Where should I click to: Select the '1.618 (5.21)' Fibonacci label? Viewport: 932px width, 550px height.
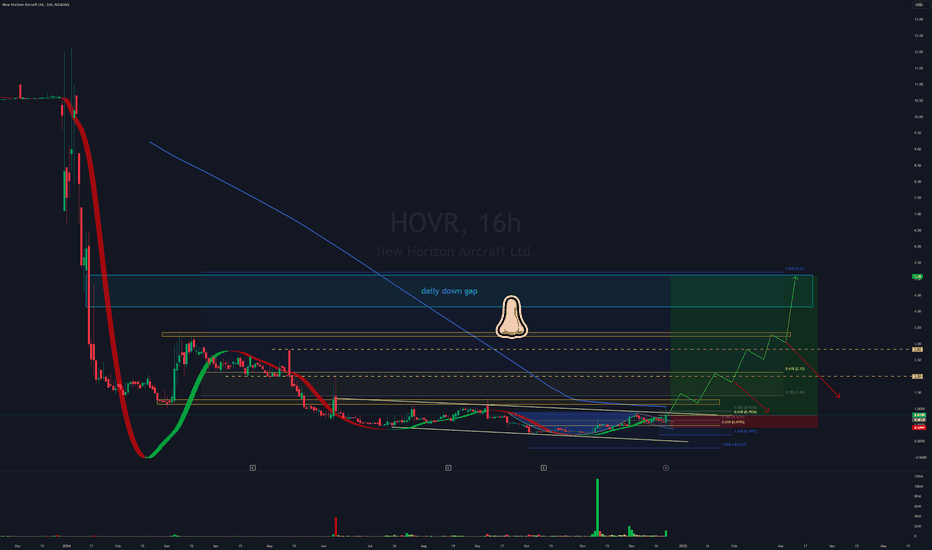795,269
